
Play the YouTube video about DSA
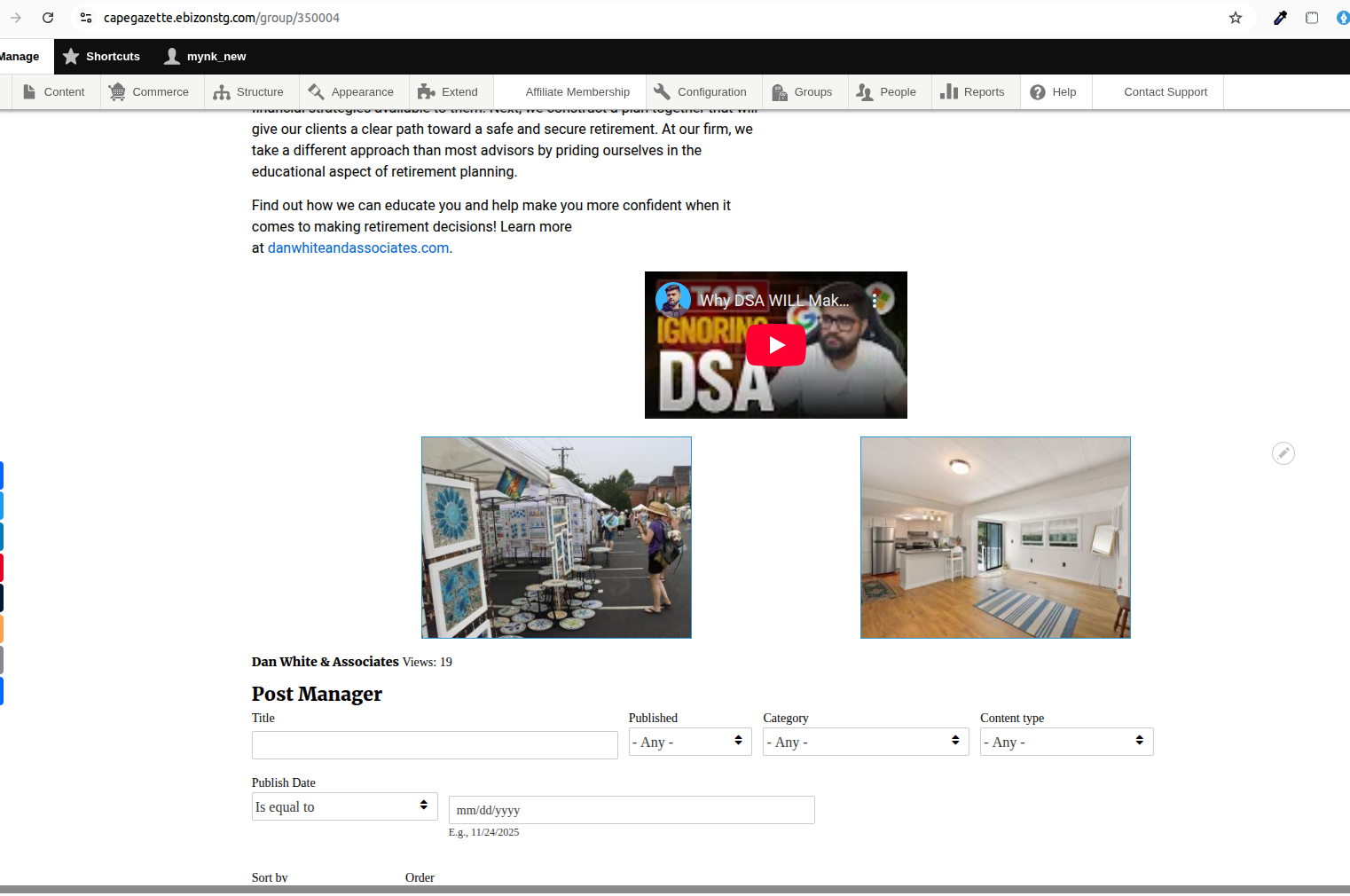point(775,345)
